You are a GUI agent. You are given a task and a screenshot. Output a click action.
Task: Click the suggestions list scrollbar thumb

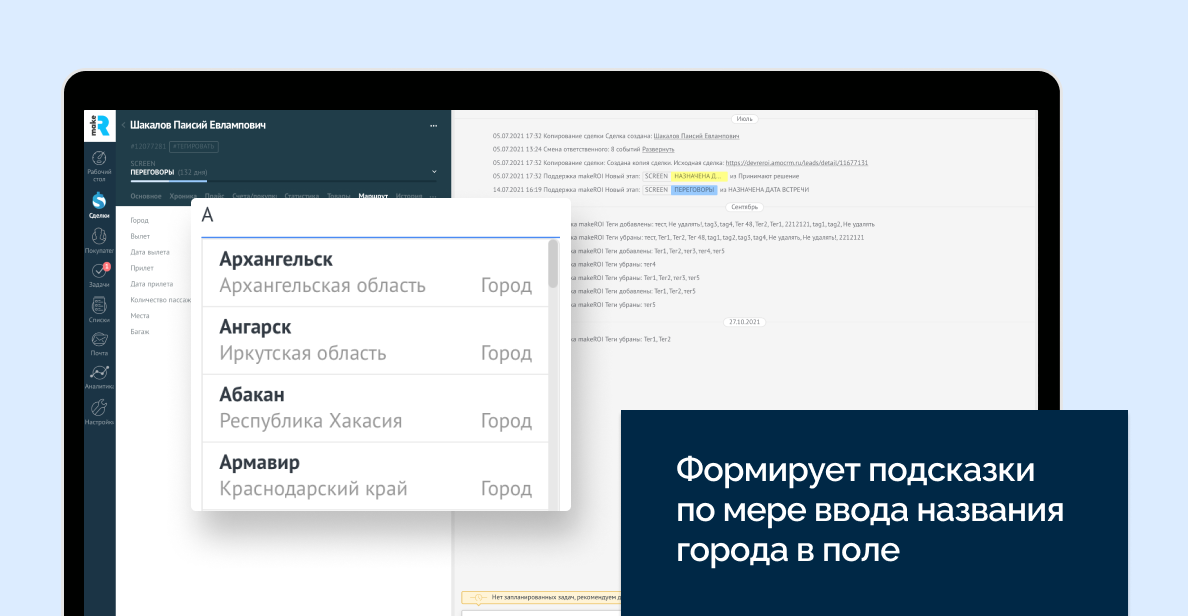click(x=553, y=264)
